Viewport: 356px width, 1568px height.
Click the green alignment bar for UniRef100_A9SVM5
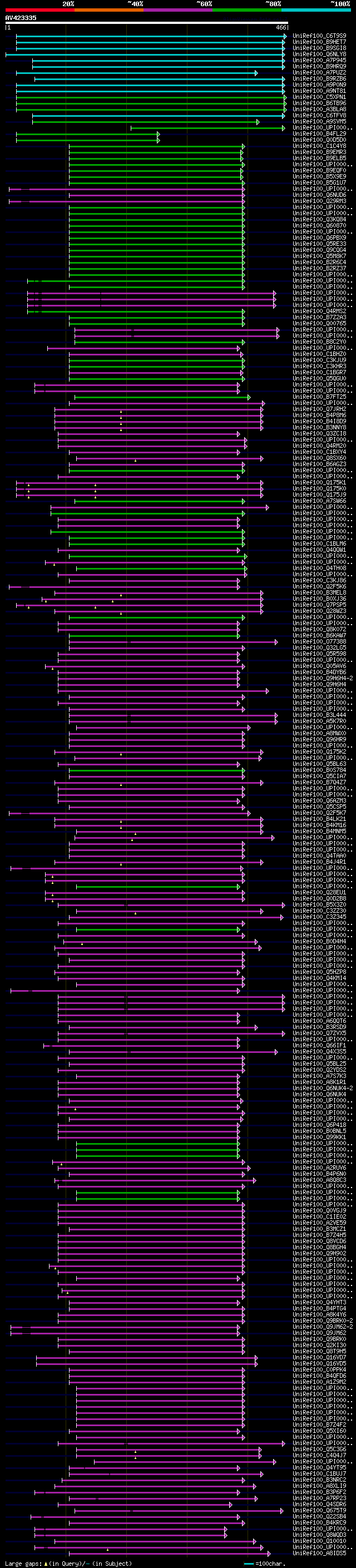(x=146, y=122)
